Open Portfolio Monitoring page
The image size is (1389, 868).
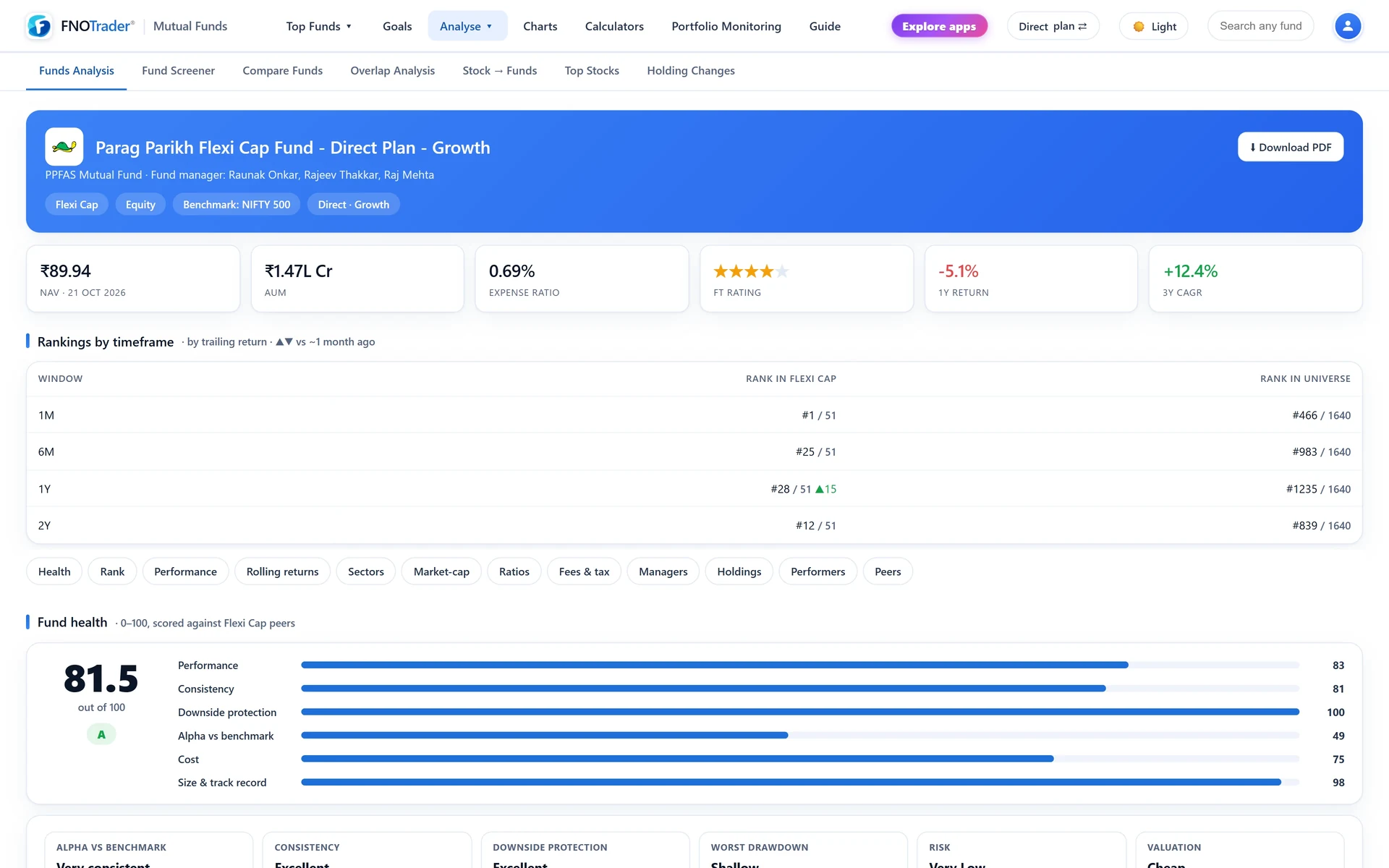tap(726, 26)
